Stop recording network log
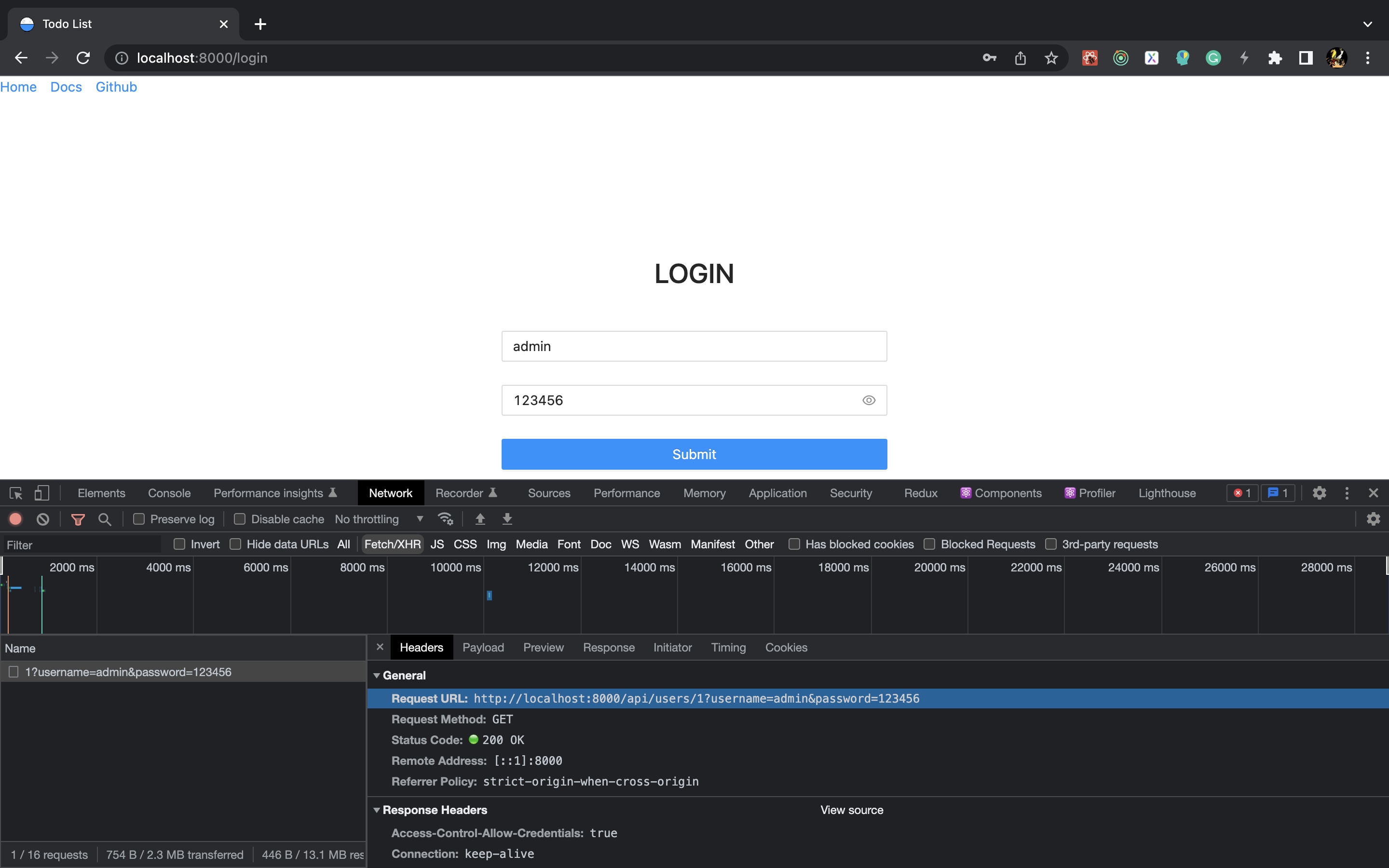 pos(15,519)
